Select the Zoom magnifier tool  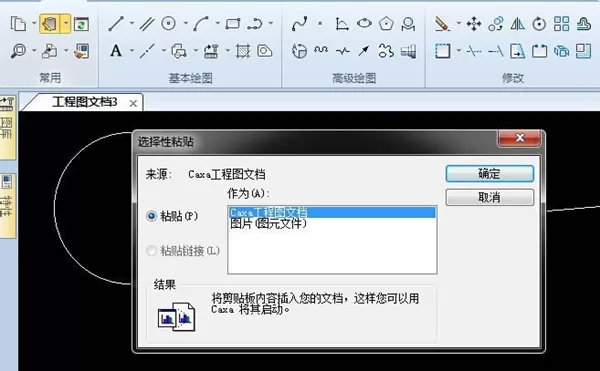pyautogui.click(x=18, y=50)
